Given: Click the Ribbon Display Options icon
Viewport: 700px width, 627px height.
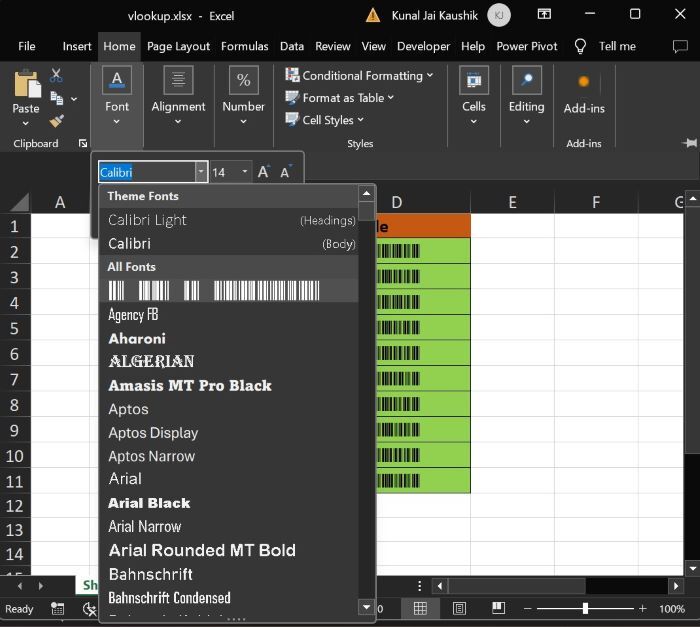Looking at the screenshot, I should tap(542, 15).
